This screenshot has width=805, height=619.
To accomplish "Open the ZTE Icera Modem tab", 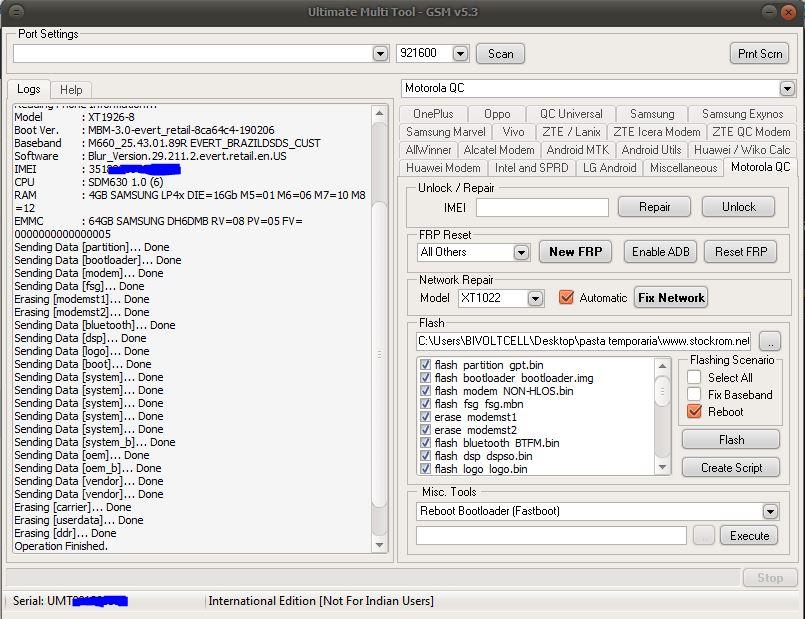I will tap(657, 132).
